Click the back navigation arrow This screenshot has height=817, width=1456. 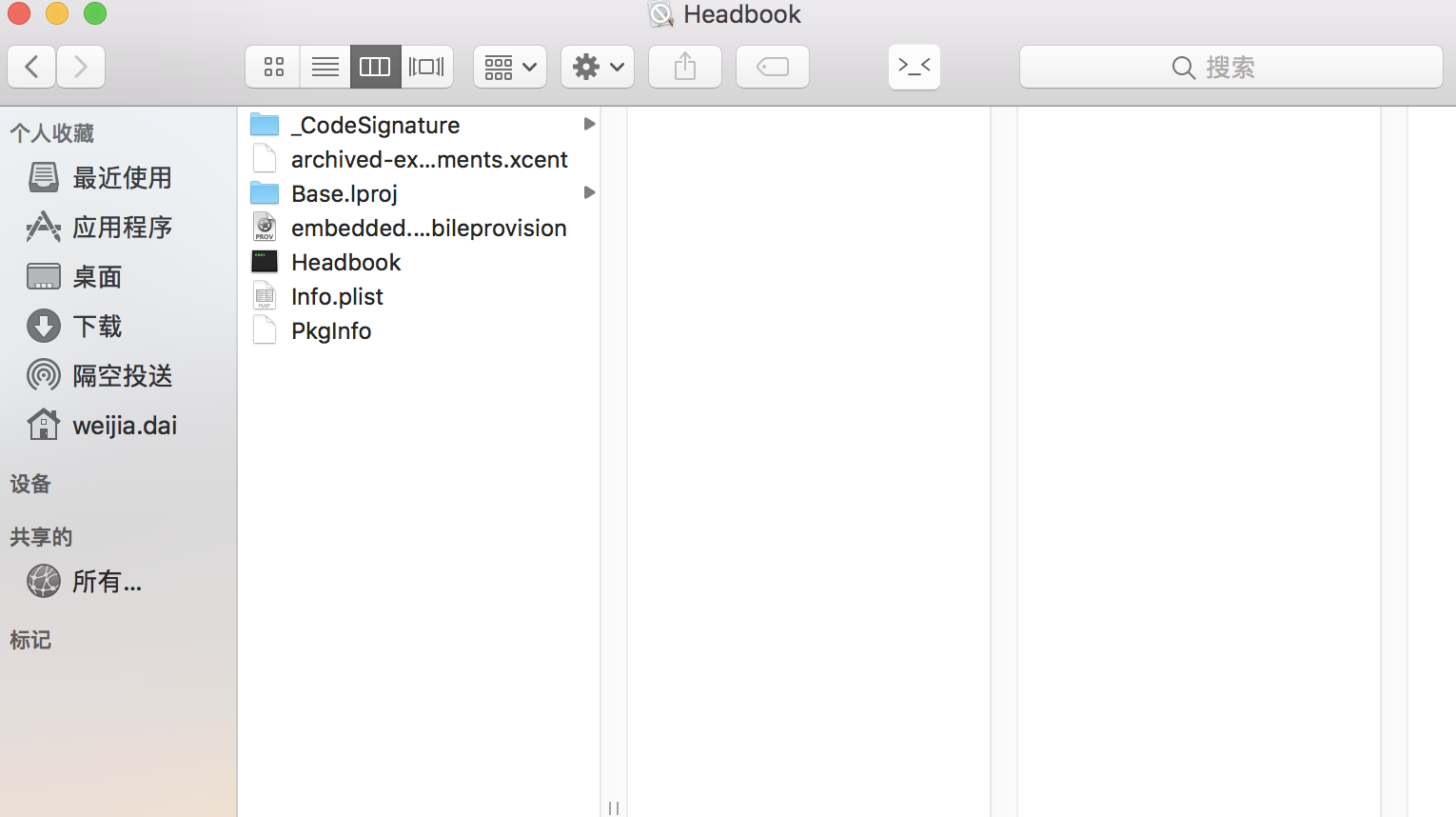(x=31, y=67)
